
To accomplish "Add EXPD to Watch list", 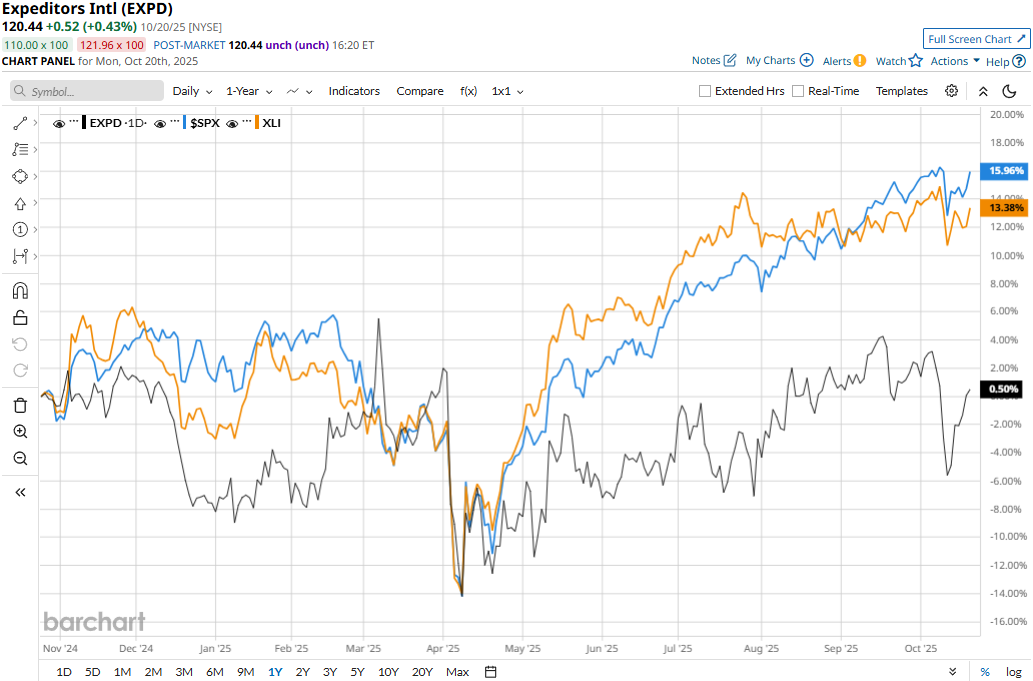I will 899,61.
